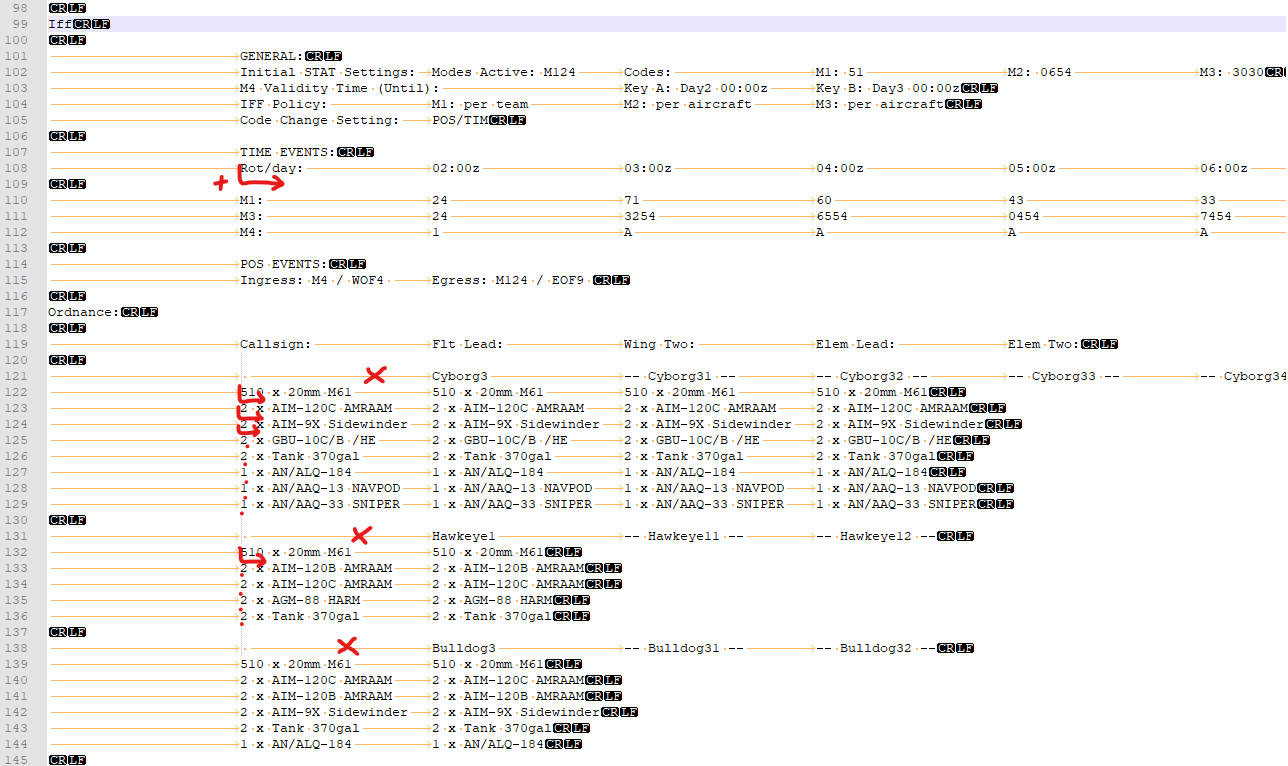Image resolution: width=1288 pixels, height=766 pixels.
Task: Click the 'IFF Policy:' label
Action: coord(284,104)
